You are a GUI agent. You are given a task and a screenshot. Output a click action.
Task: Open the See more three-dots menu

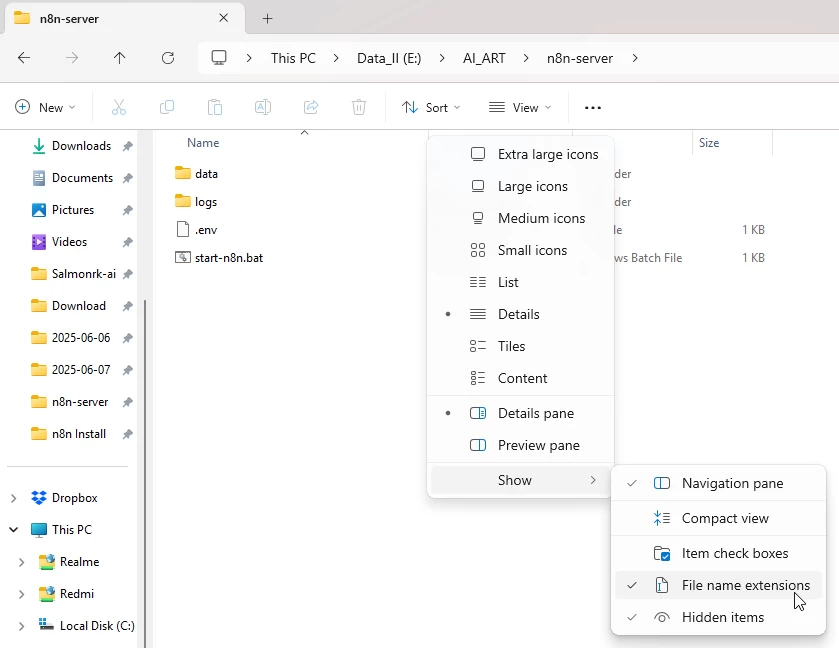pos(593,107)
